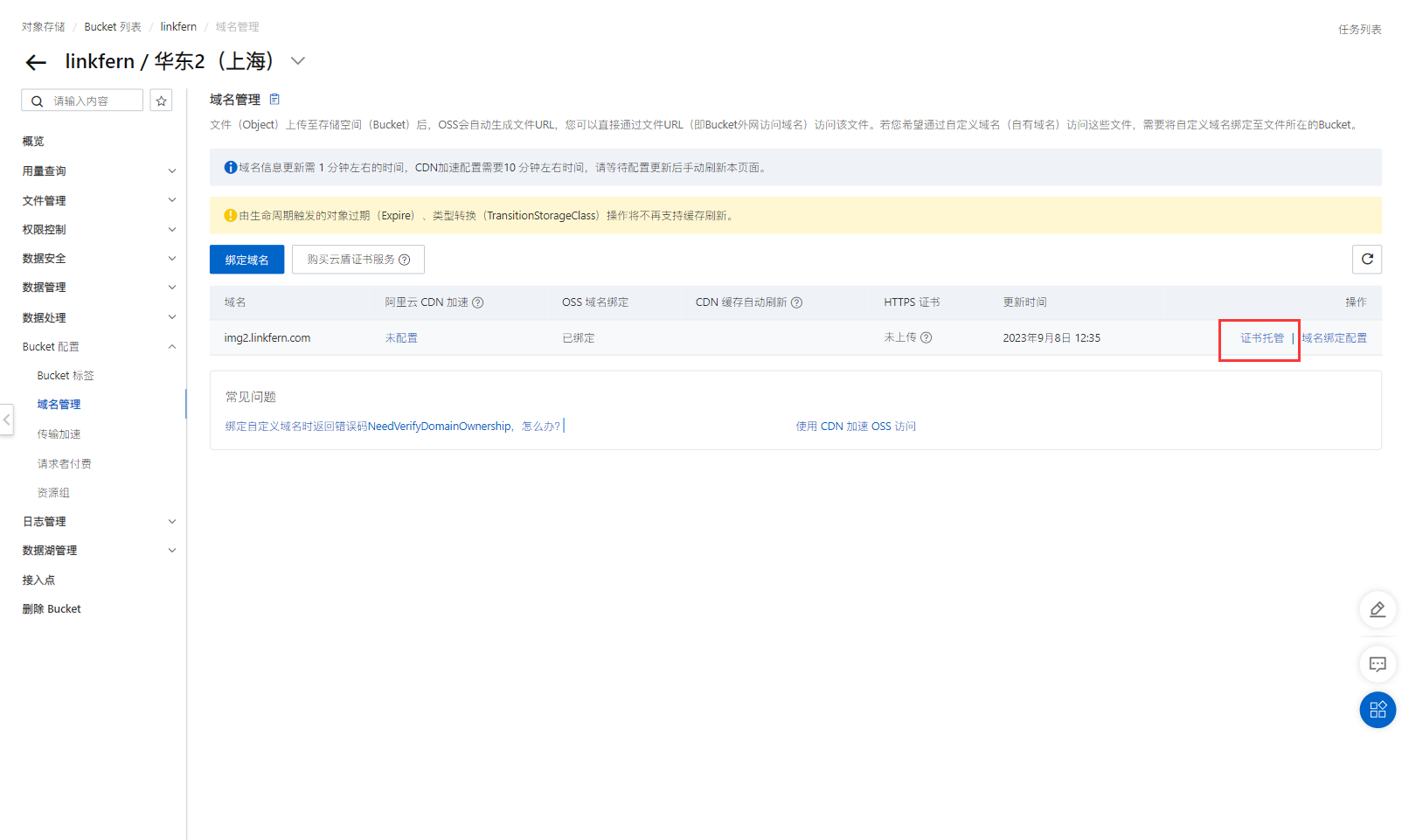
Task: Click the document icon next to 域名管理 heading
Action: [274, 100]
